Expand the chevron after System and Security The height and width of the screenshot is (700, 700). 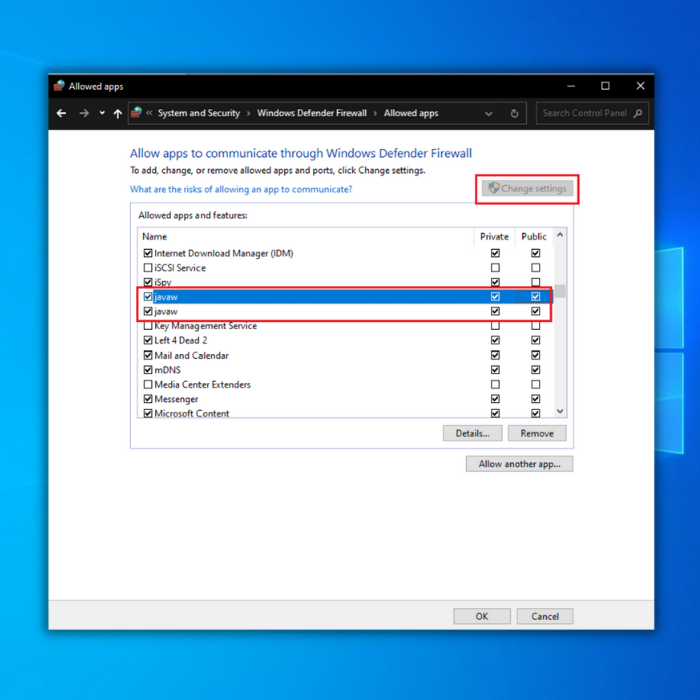[248, 113]
